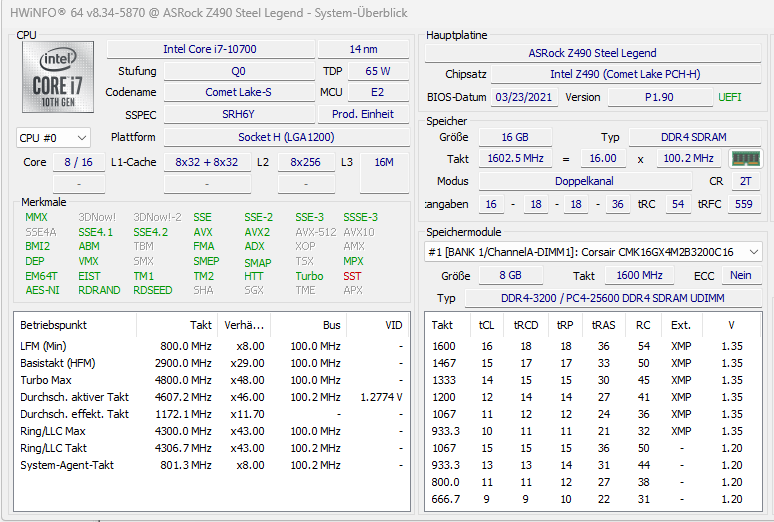Click the Intel Core i7-10700 name field
774x522 pixels.
point(210,49)
